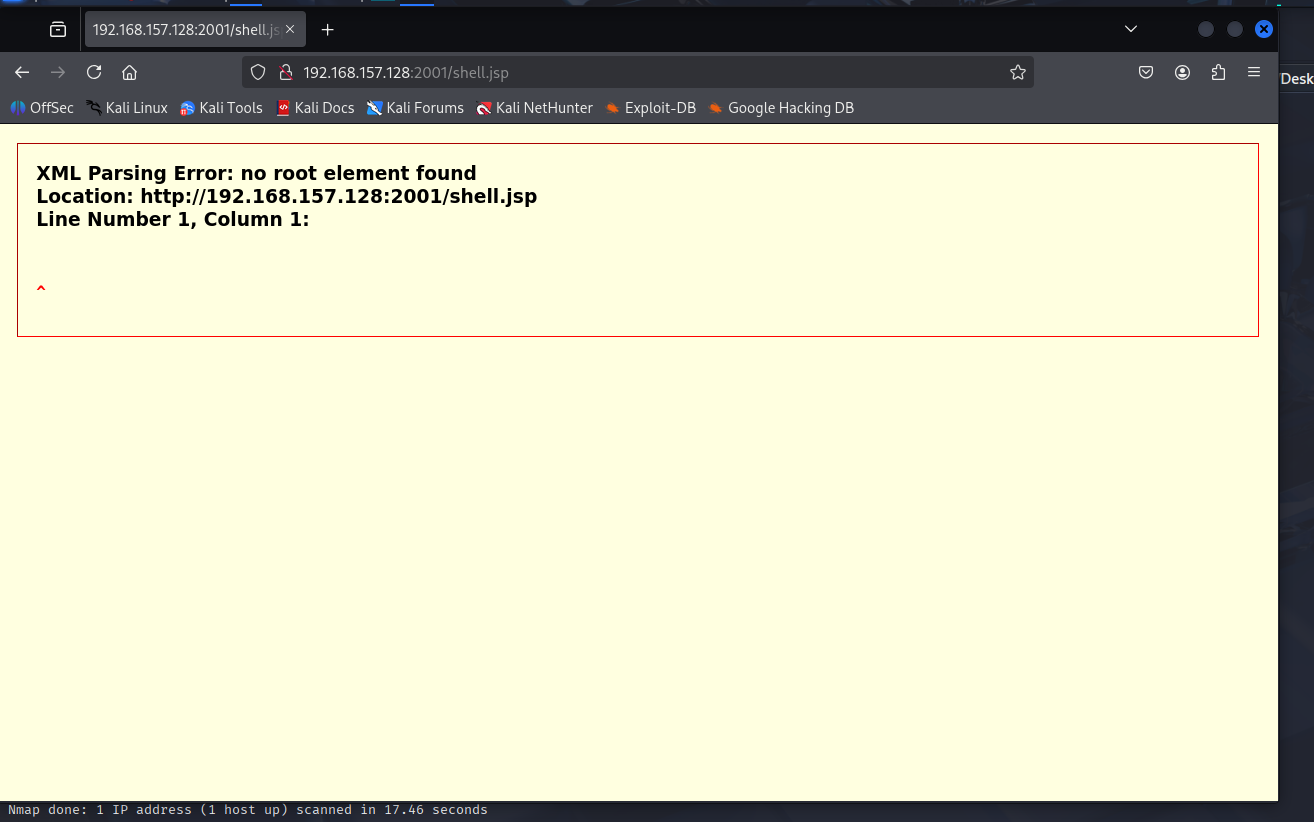Image resolution: width=1314 pixels, height=822 pixels.
Task: Click the Location http://192.168.157.128:2001/shell.jsp text
Action: tap(287, 196)
